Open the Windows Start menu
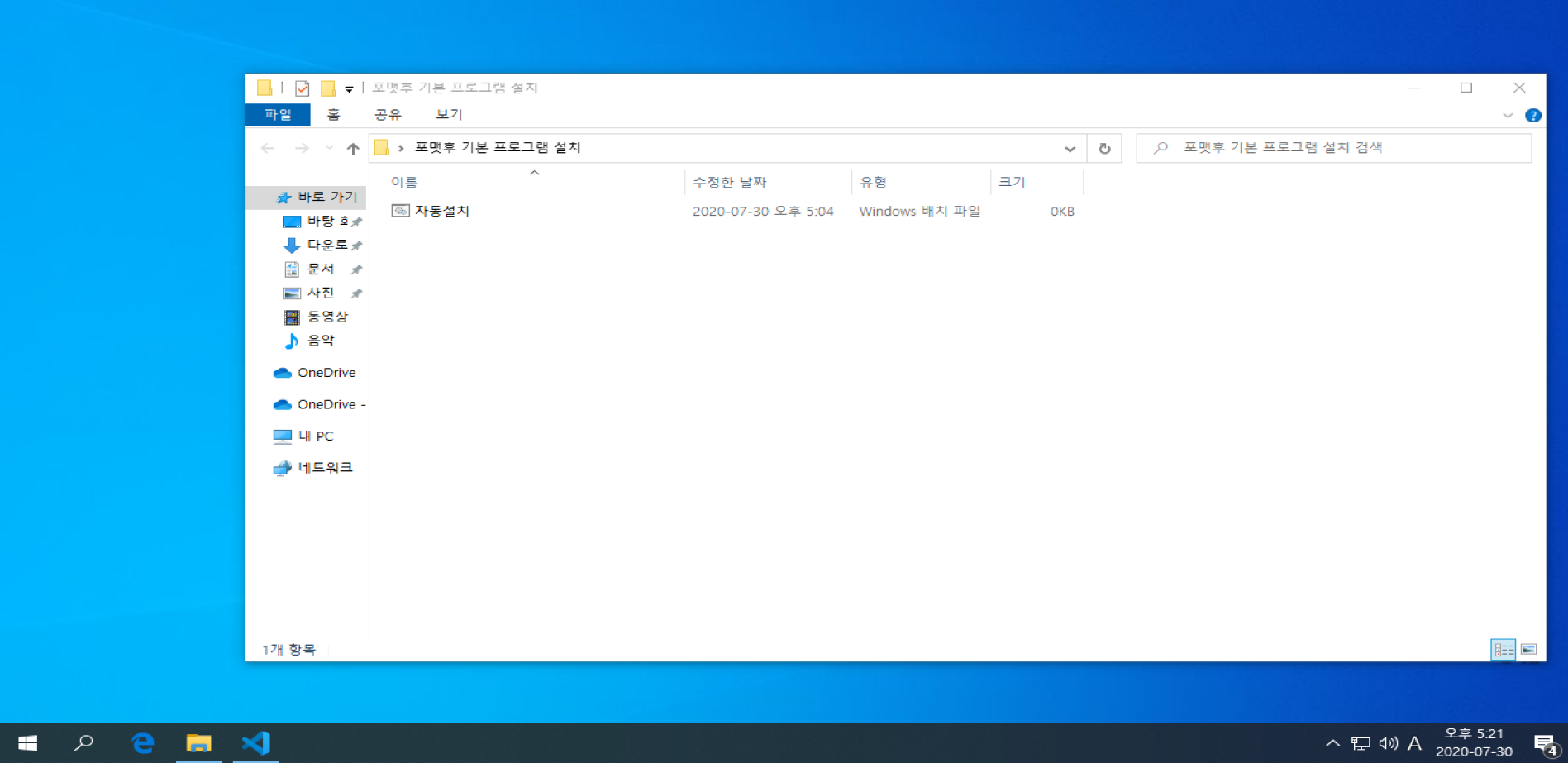 point(27,743)
